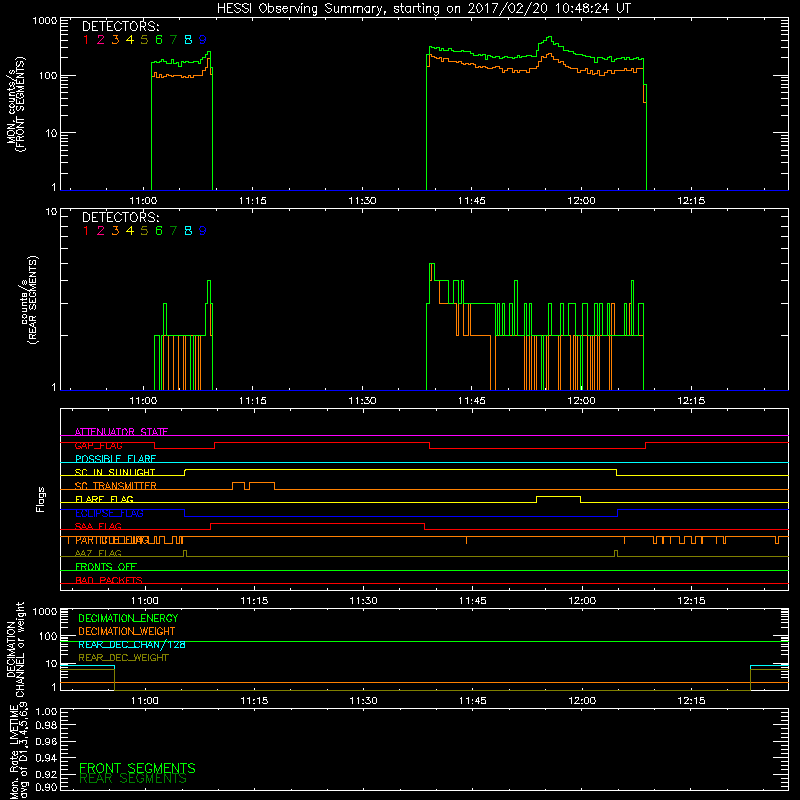Click the rear segments counts/s axis title
The height and width of the screenshot is (800, 800).
29,300
